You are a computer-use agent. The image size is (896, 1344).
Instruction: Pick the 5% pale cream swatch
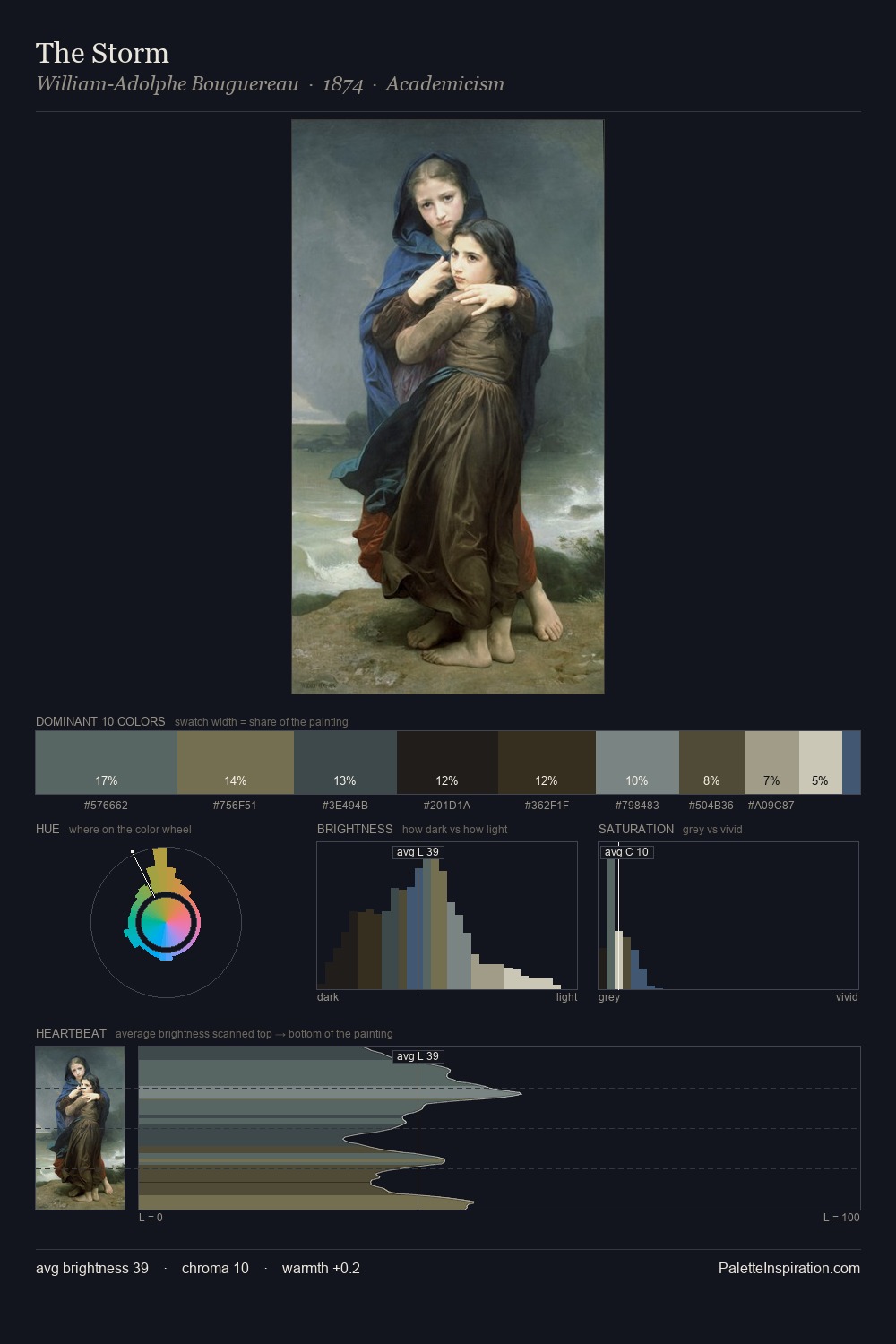821,762
